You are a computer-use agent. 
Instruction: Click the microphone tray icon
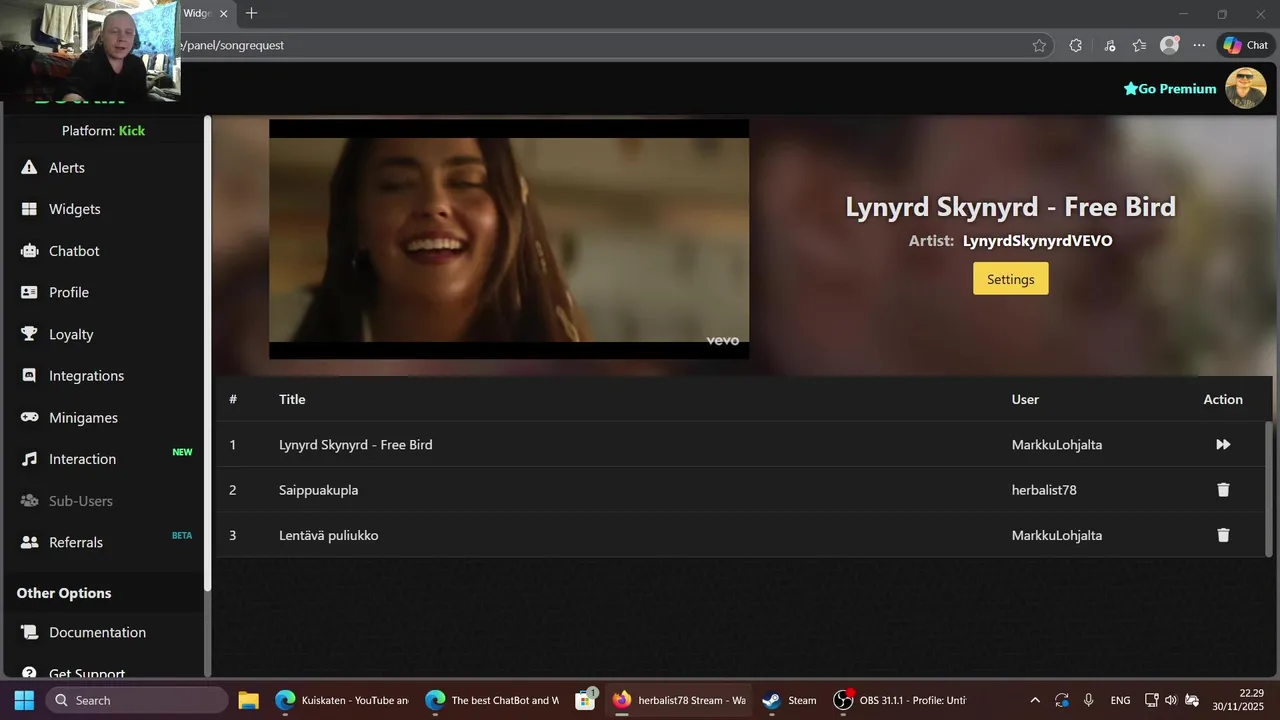click(1089, 700)
